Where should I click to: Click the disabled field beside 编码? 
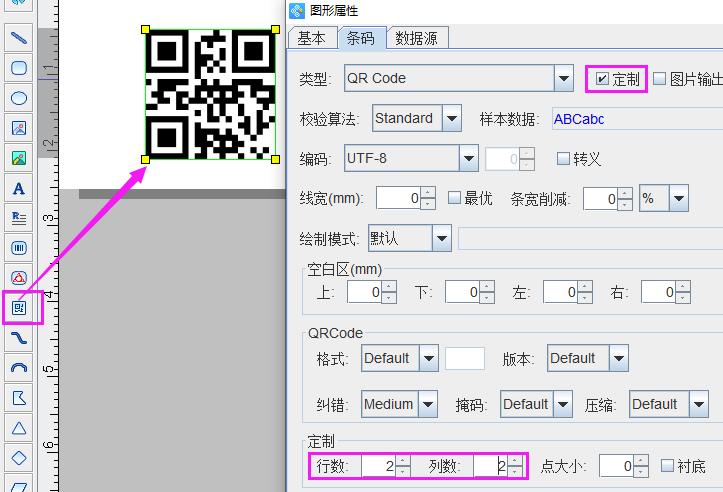point(502,159)
